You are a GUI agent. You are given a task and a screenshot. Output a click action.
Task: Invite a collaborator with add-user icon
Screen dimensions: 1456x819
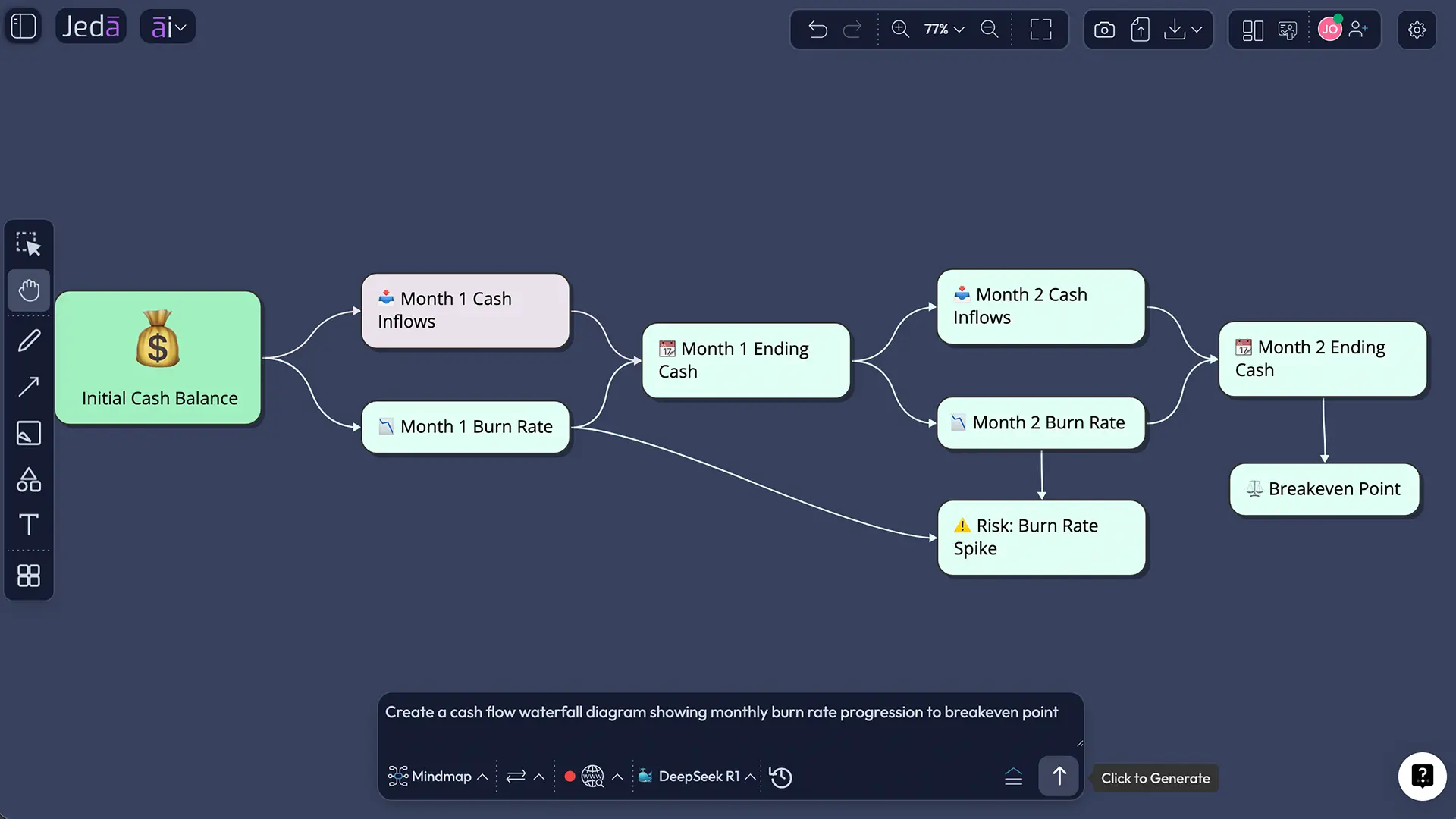coord(1358,29)
